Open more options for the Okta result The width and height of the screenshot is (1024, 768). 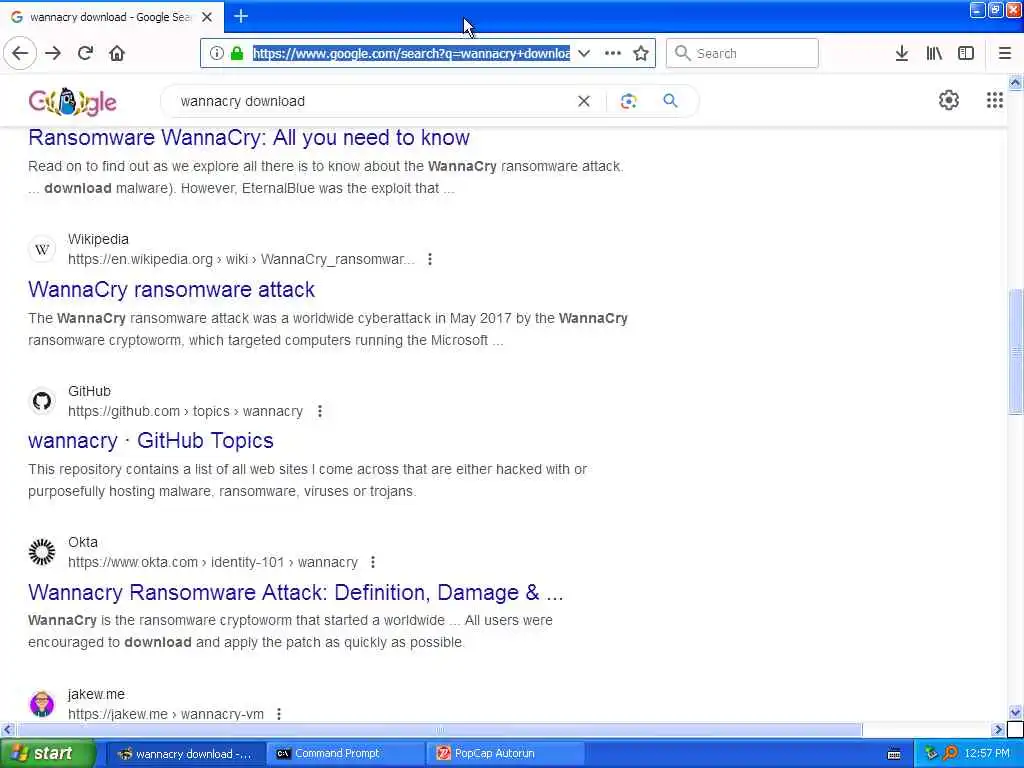tap(373, 562)
